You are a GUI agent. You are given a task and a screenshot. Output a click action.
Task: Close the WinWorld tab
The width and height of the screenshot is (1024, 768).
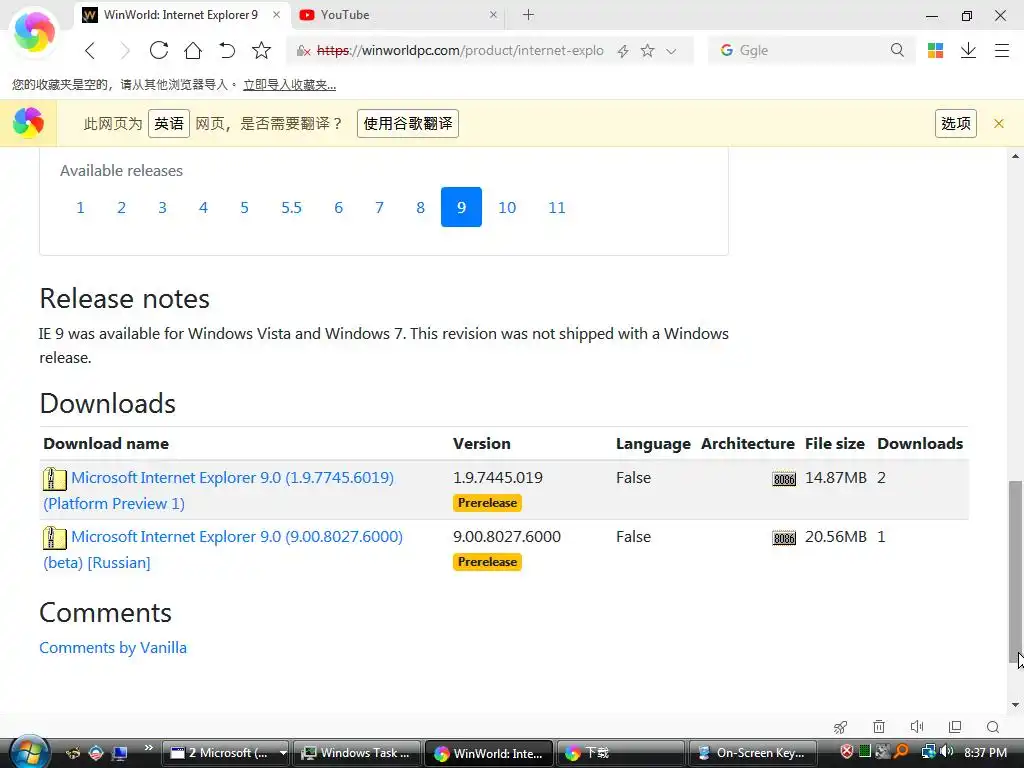point(277,14)
